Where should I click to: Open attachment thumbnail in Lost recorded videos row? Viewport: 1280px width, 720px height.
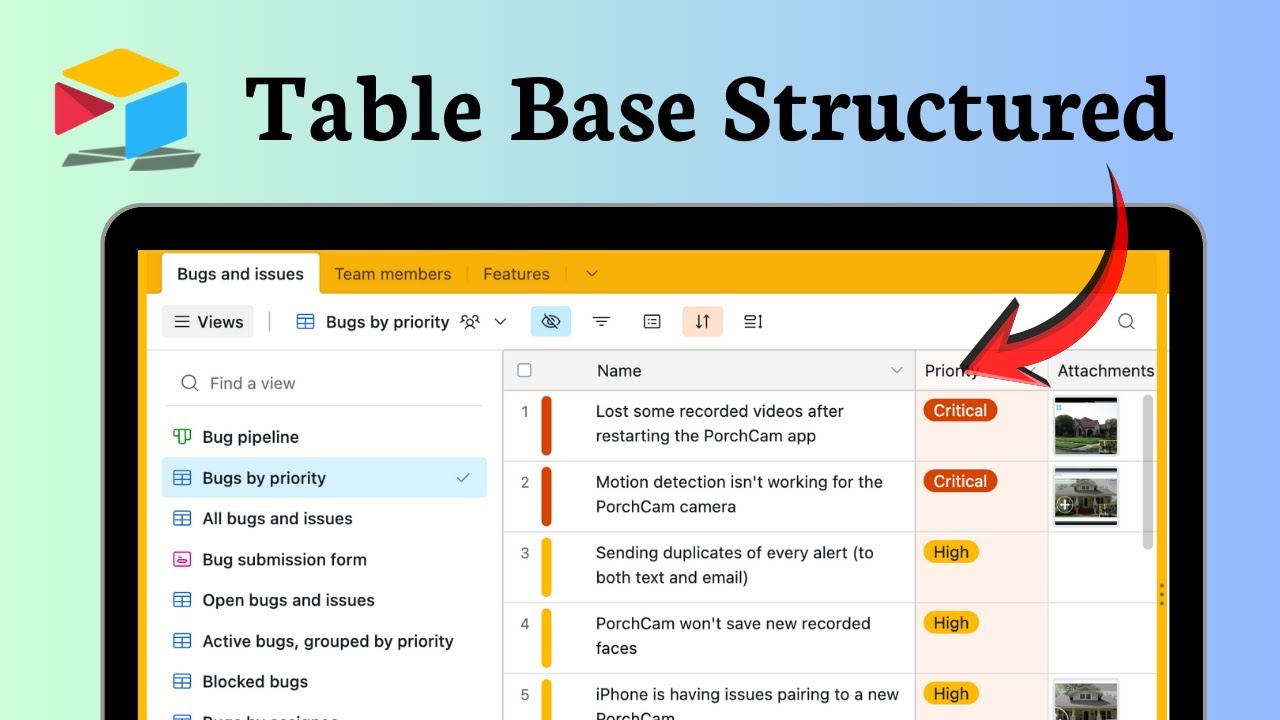(1085, 426)
